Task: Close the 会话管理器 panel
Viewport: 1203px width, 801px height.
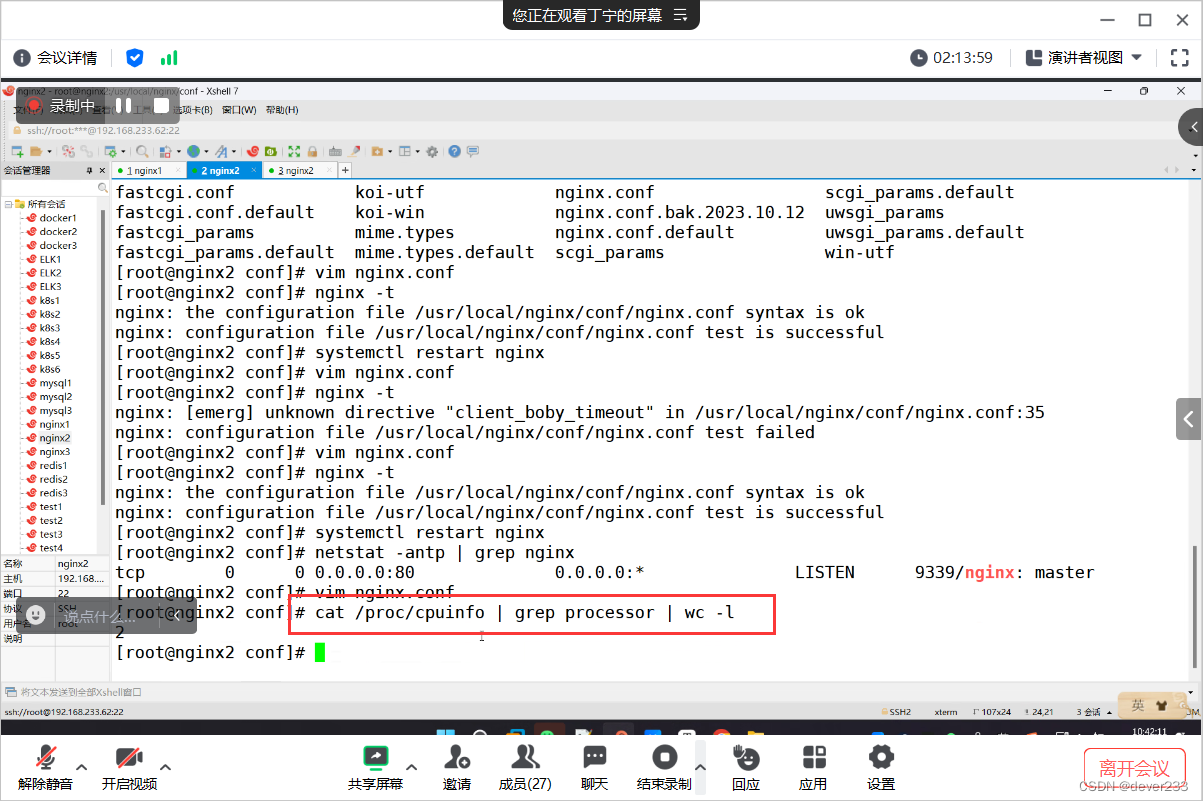Action: [103, 171]
